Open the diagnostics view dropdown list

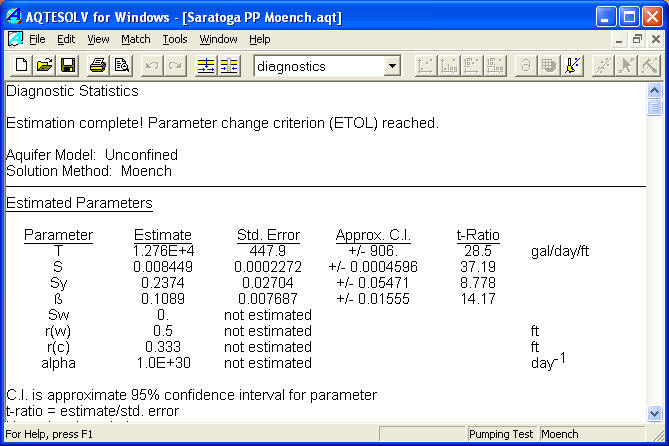[392, 66]
